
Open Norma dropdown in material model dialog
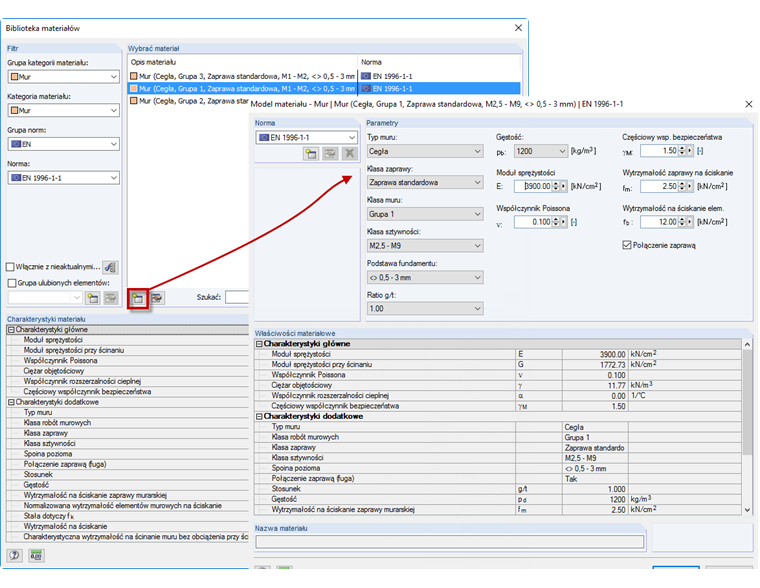click(x=306, y=138)
